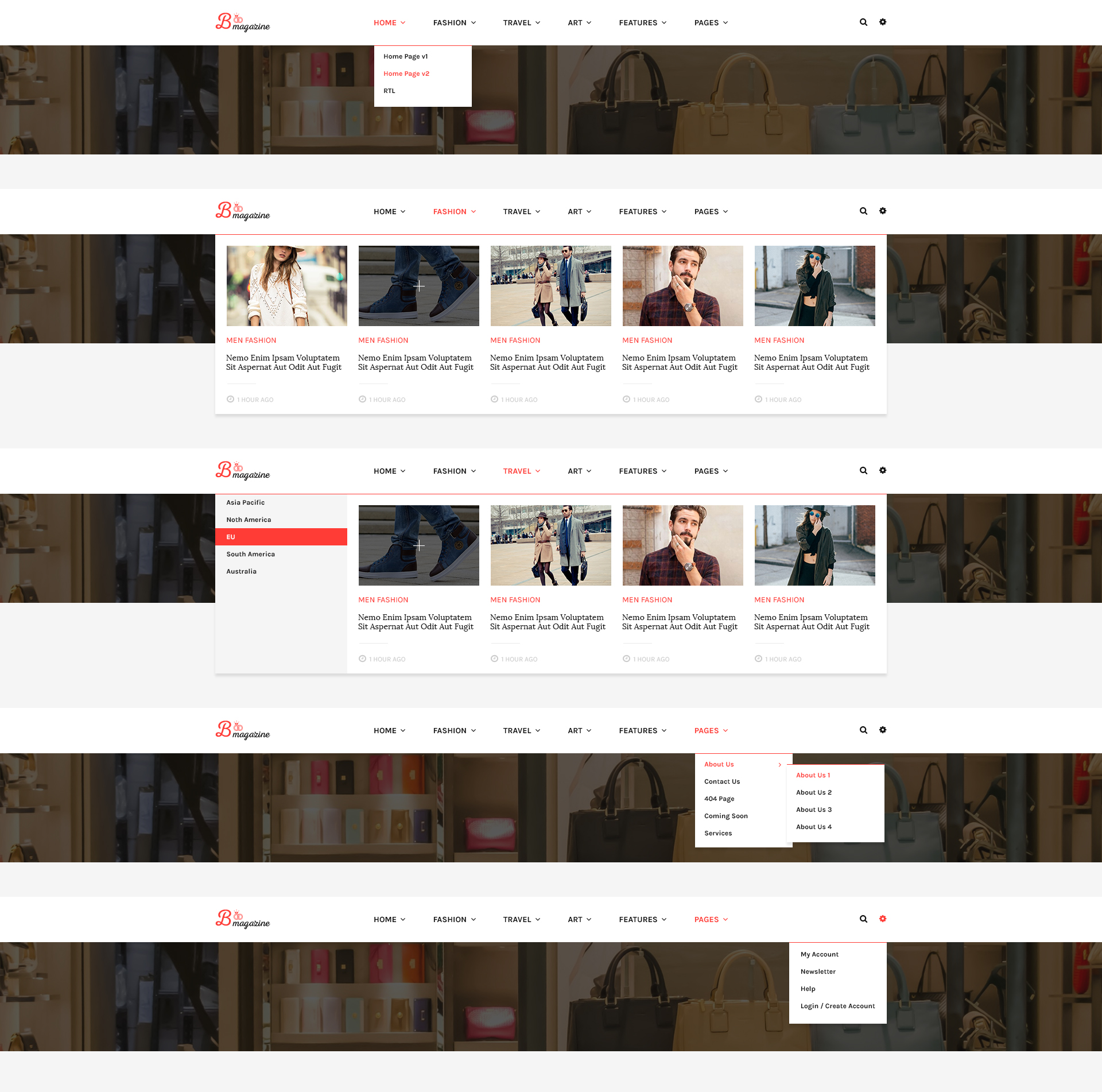Image resolution: width=1102 pixels, height=1092 pixels.
Task: Click the plus icon on the sneakers image under Travel
Action: [x=419, y=545]
